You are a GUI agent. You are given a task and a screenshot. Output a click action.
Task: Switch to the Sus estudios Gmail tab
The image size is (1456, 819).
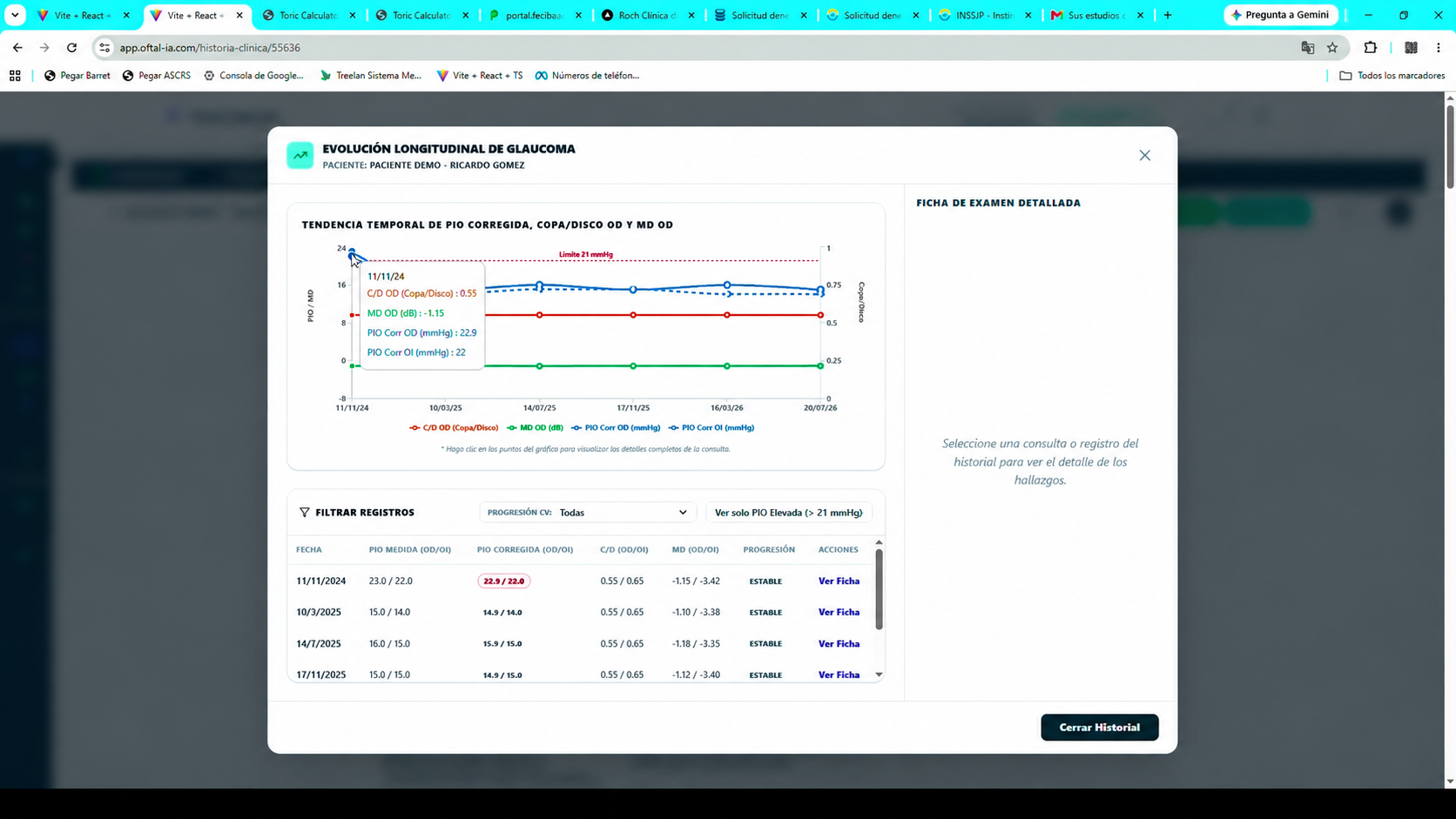coord(1096,16)
